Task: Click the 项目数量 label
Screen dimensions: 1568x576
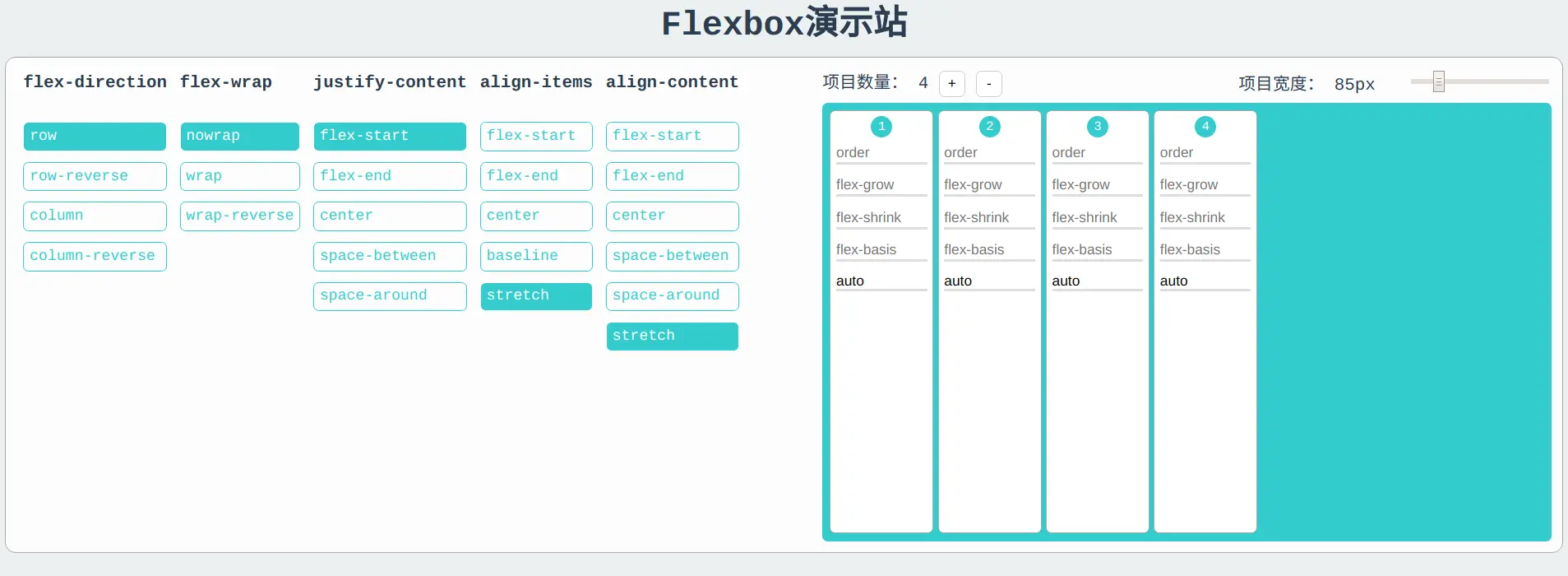Action: [860, 82]
